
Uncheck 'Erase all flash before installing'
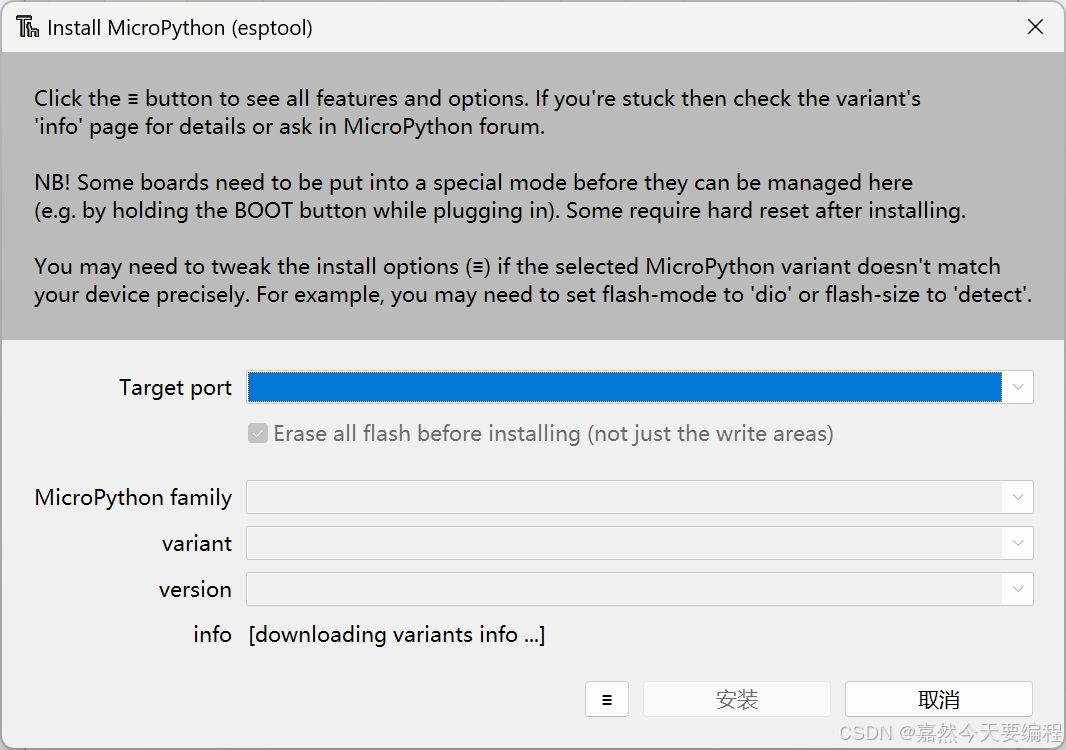(x=258, y=433)
